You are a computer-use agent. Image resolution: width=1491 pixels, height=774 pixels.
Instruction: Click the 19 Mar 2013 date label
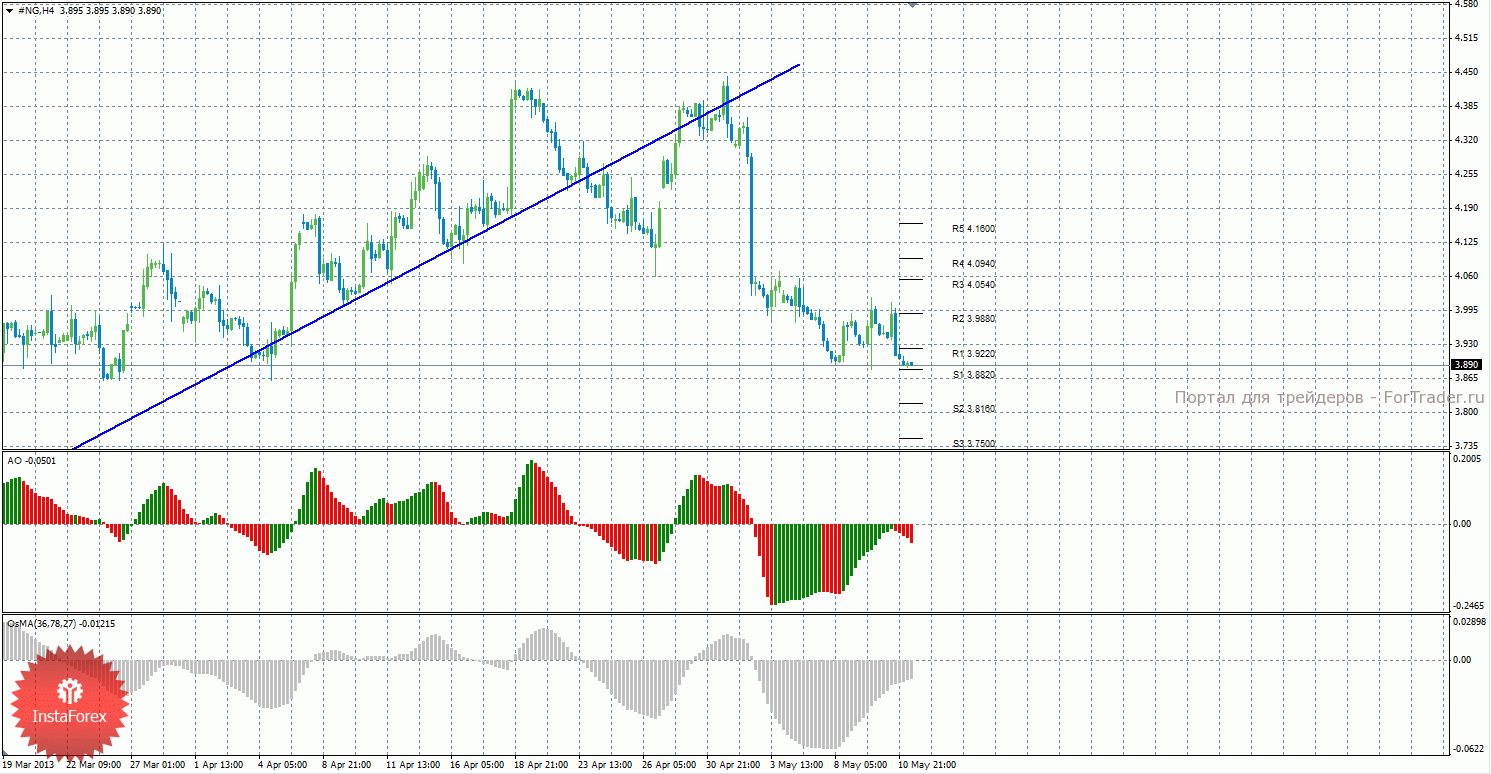coord(28,766)
